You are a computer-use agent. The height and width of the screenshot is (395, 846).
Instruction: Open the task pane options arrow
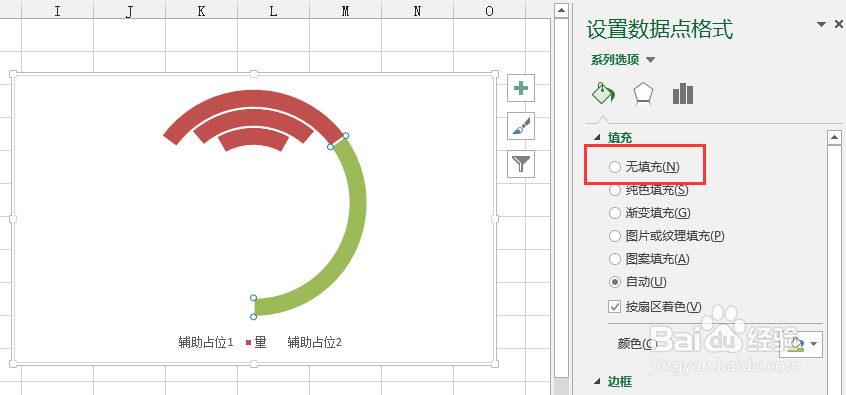(x=822, y=24)
